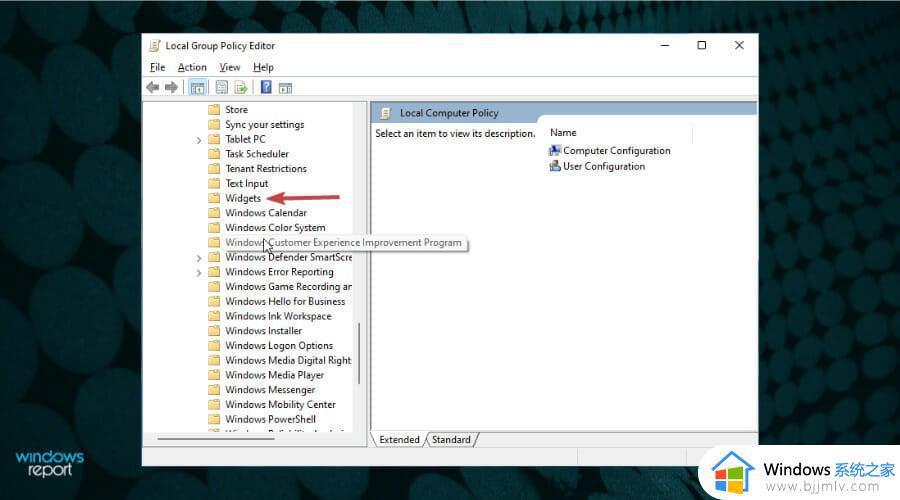900x500 pixels.
Task: Expand the Tablet PC tree node
Action: pos(199,140)
